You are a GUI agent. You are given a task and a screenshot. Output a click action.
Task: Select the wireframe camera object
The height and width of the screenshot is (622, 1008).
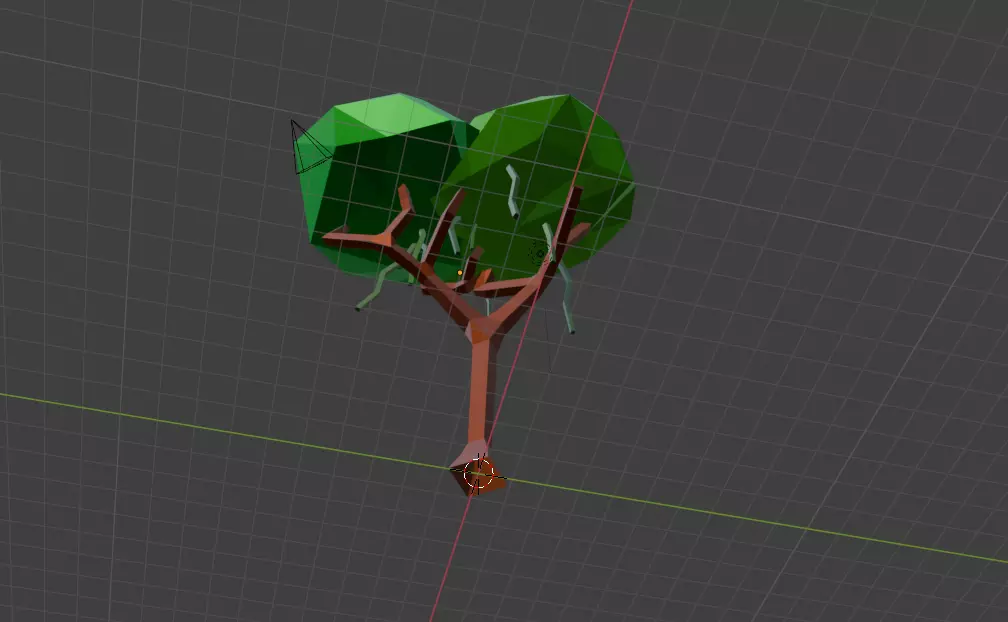pyautogui.click(x=310, y=147)
